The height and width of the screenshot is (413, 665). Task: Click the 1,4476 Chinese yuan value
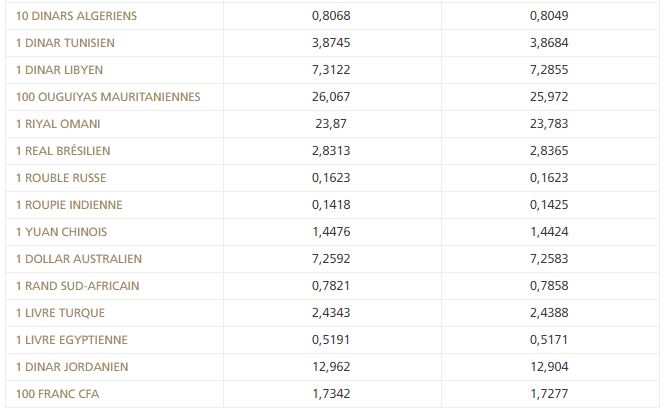(332, 233)
